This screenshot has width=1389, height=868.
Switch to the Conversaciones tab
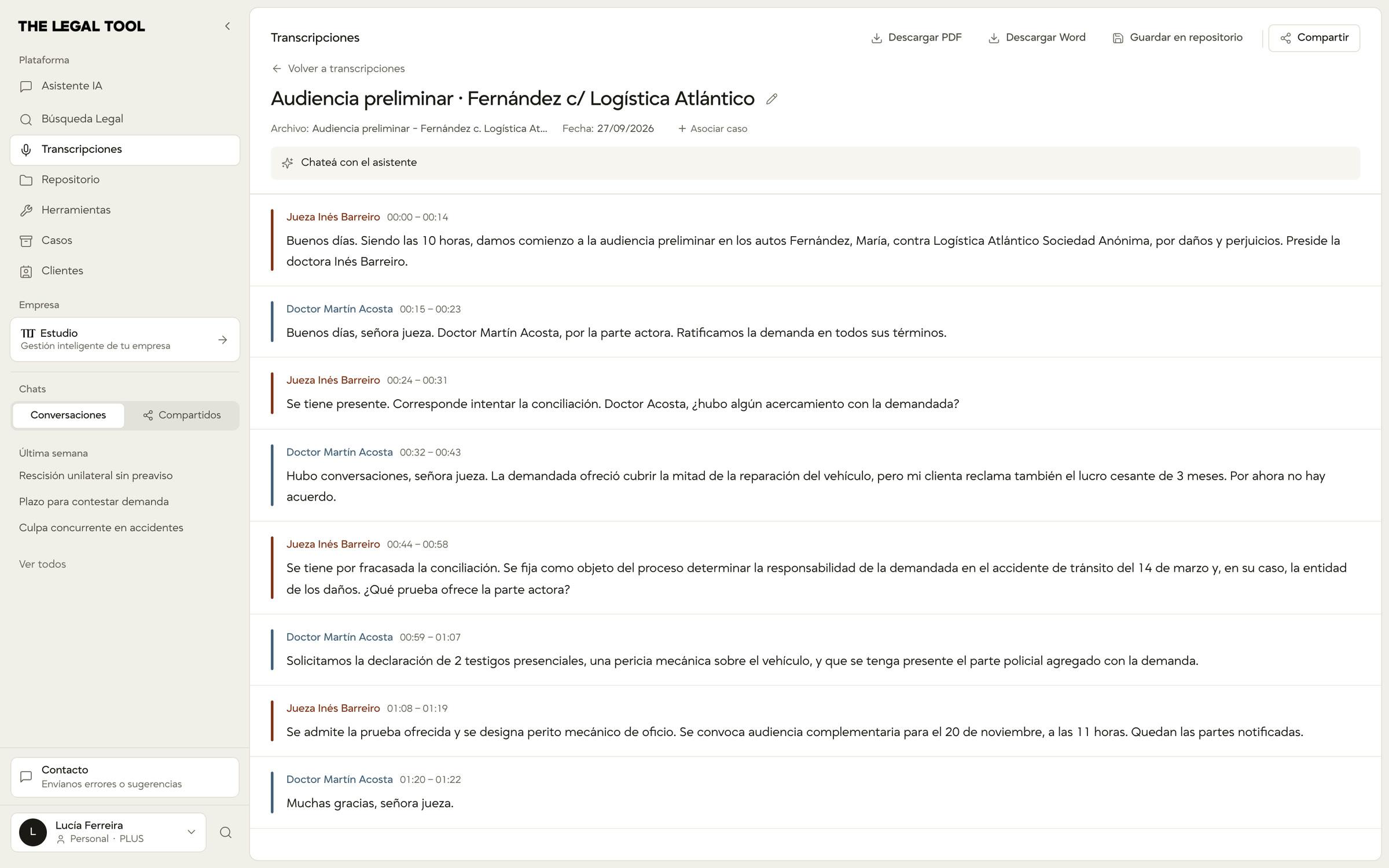68,415
